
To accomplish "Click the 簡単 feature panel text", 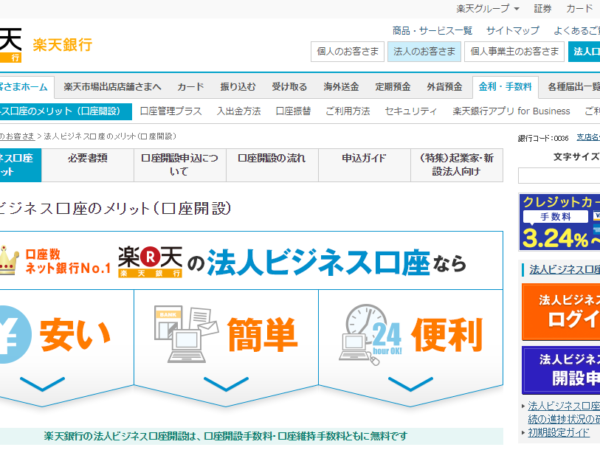I will [x=262, y=334].
